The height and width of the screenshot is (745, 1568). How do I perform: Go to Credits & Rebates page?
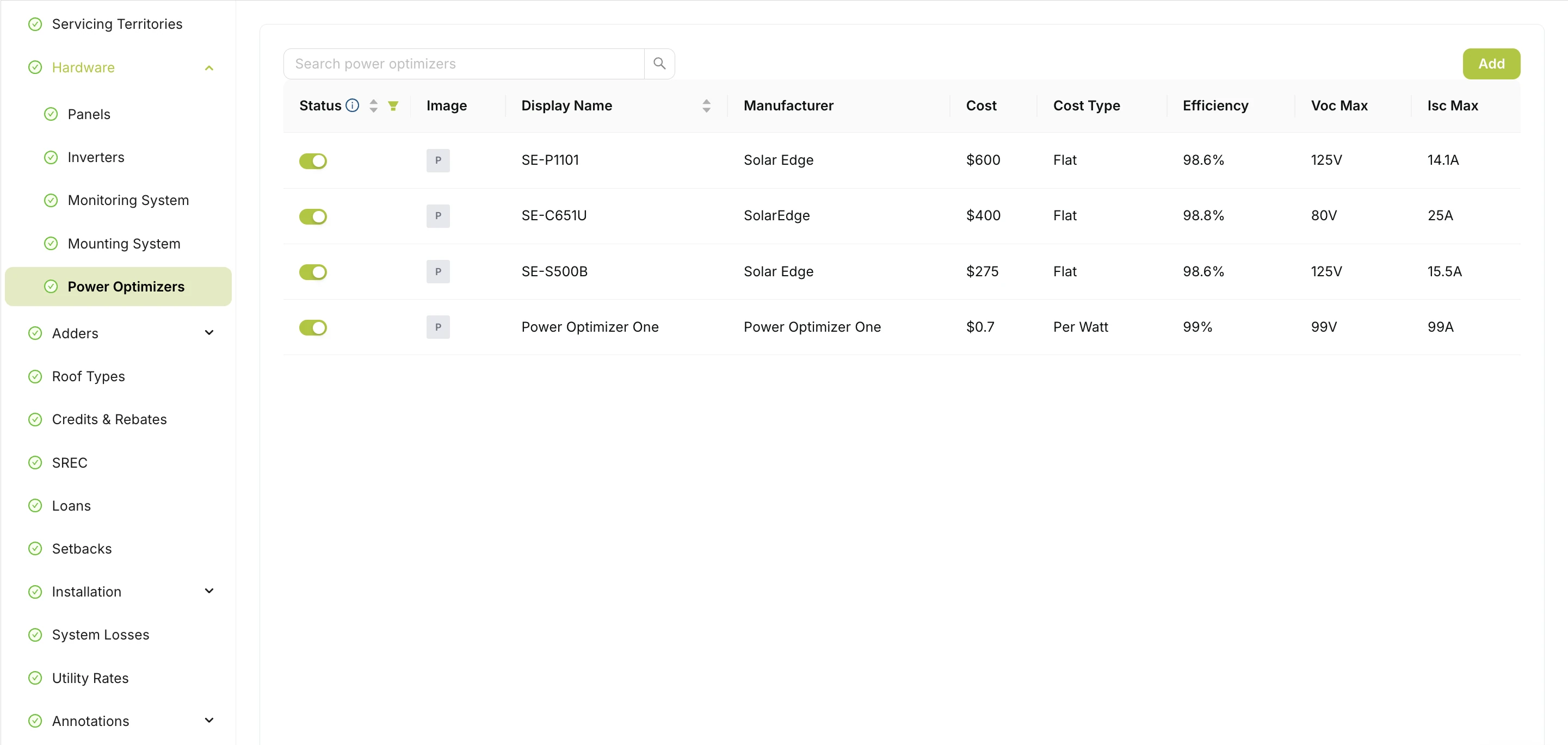[x=109, y=420]
